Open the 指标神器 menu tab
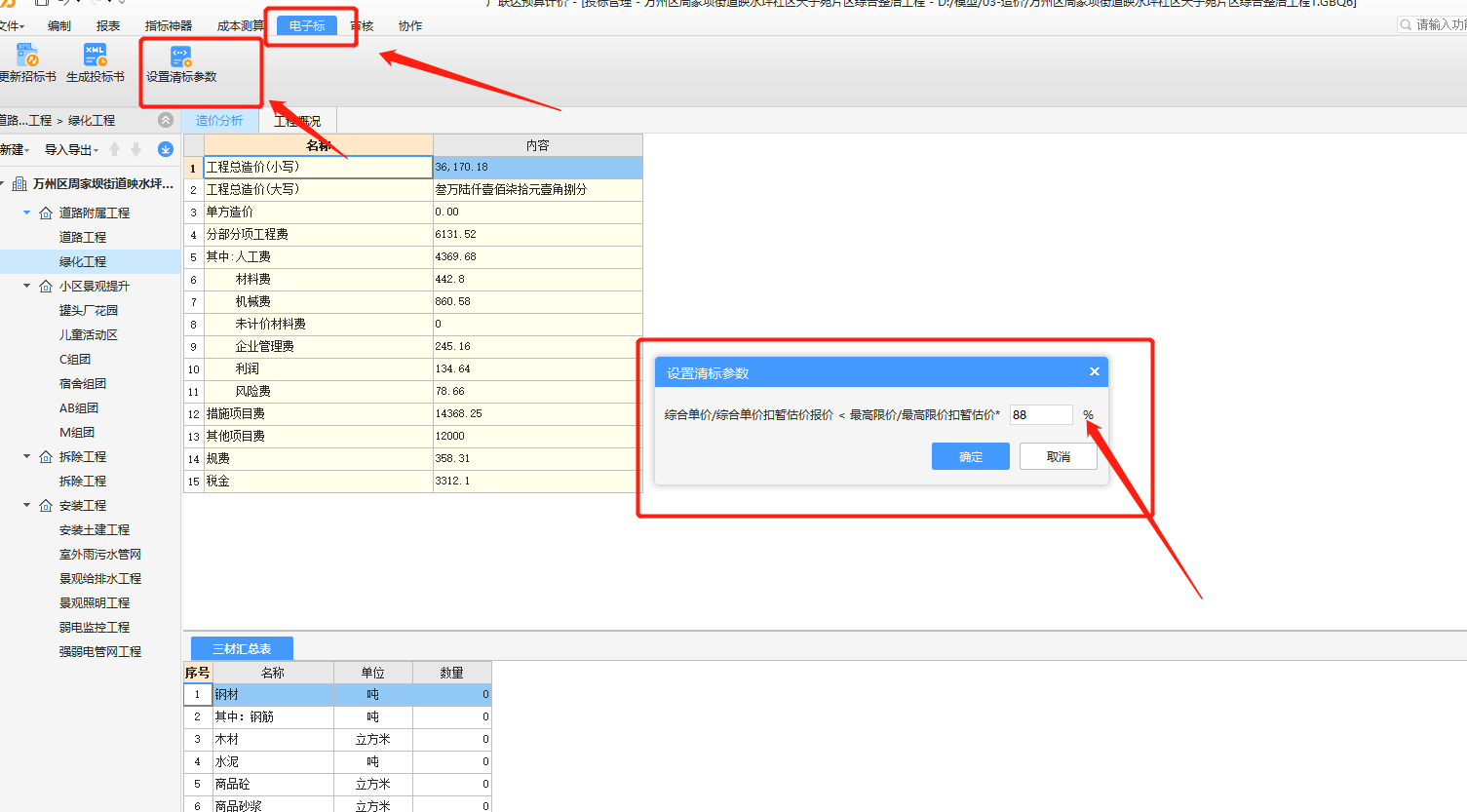Image resolution: width=1467 pixels, height=812 pixels. pos(169,25)
